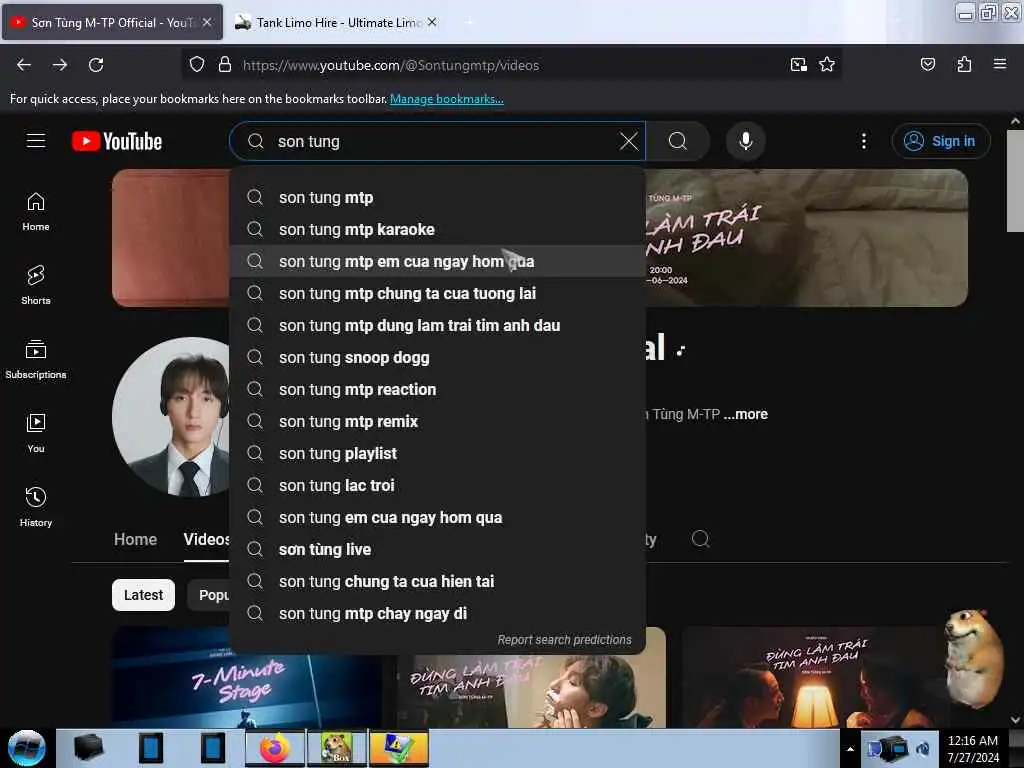Clear the search box with the X icon
The width and height of the screenshot is (1024, 768).
628,141
